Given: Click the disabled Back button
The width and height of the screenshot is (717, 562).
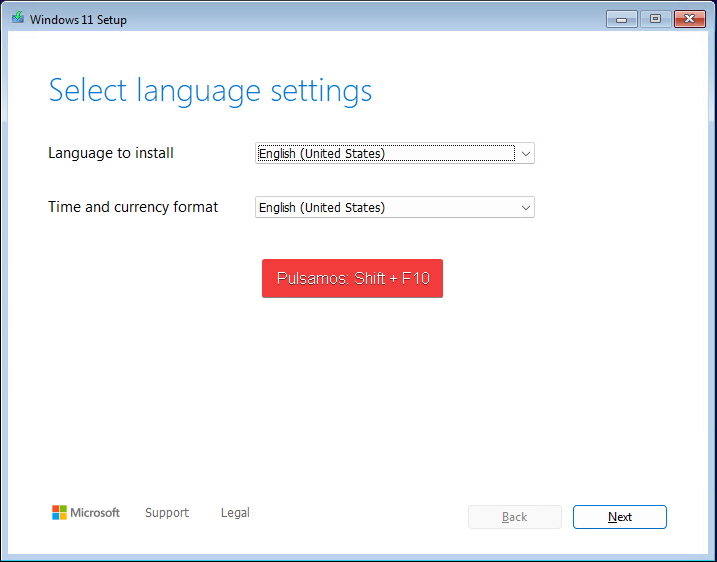Looking at the screenshot, I should [x=514, y=517].
